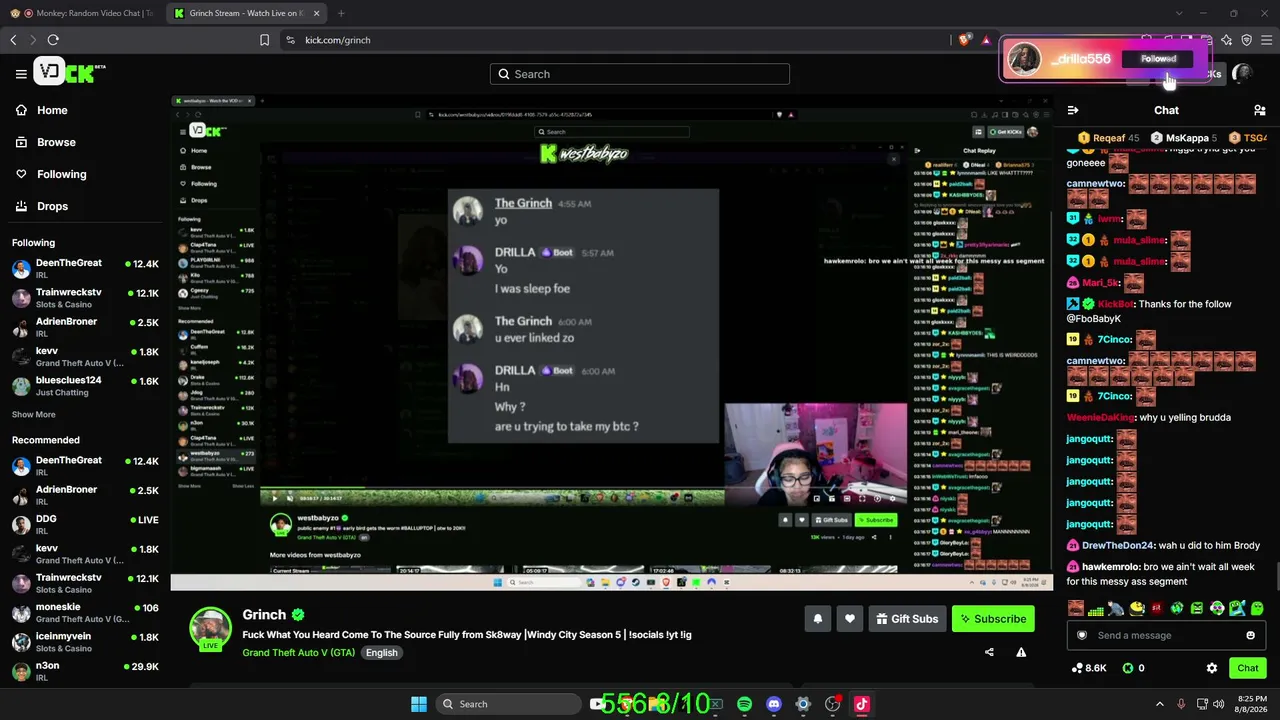This screenshot has height=720, width=1280.
Task: Bookmark this page in address bar
Action: [264, 40]
